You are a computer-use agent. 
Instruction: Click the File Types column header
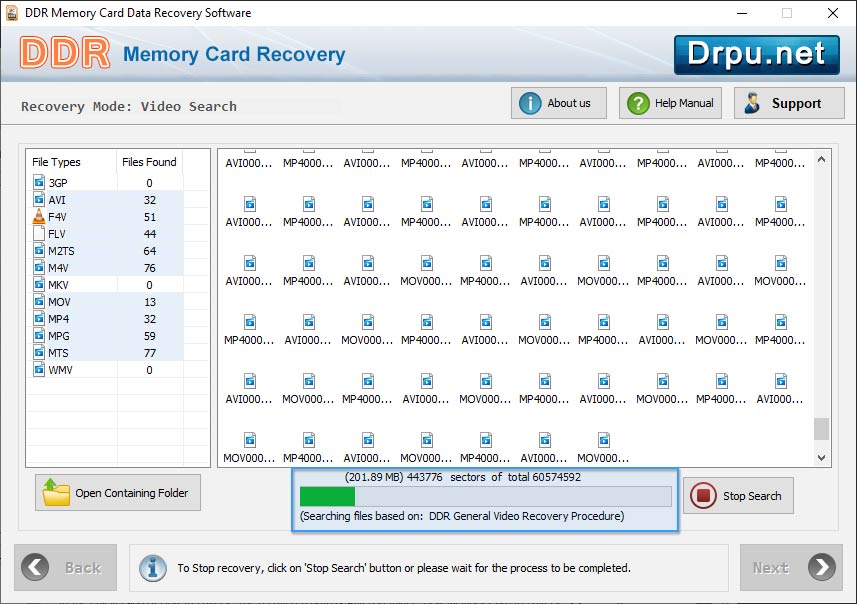click(56, 162)
